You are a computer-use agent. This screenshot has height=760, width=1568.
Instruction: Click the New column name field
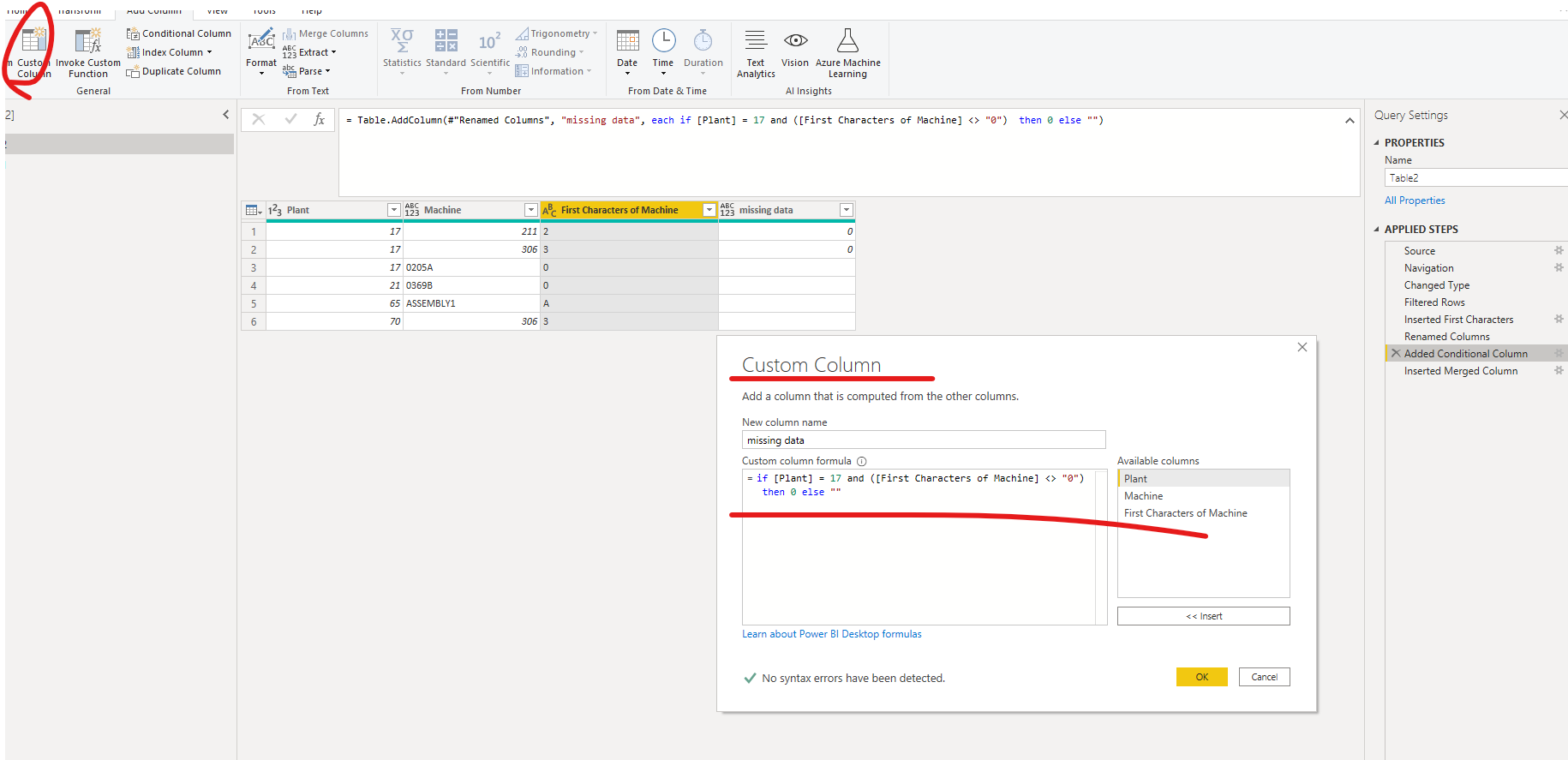[924, 440]
